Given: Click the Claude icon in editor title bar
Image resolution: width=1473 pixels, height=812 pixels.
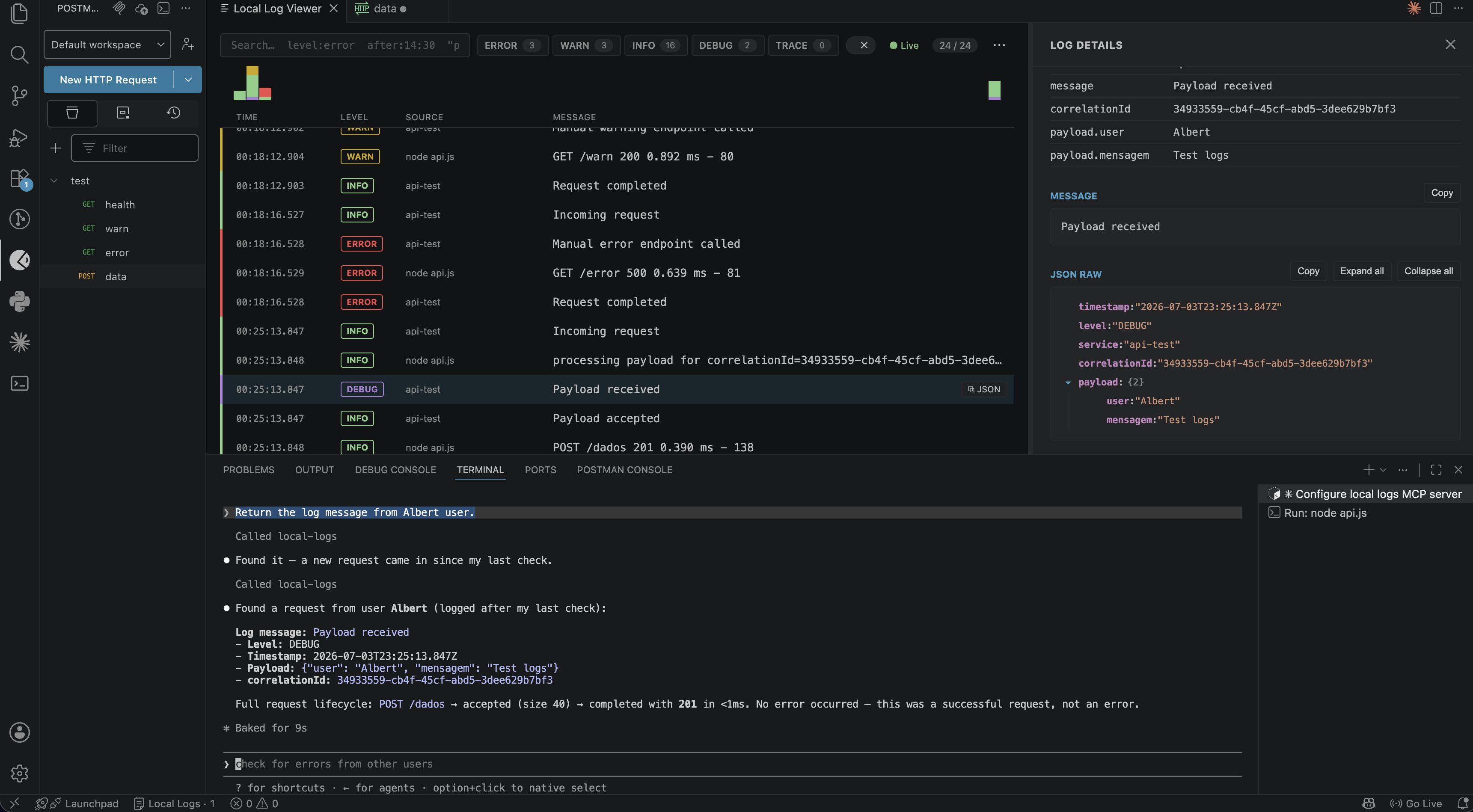Looking at the screenshot, I should coord(1414,8).
